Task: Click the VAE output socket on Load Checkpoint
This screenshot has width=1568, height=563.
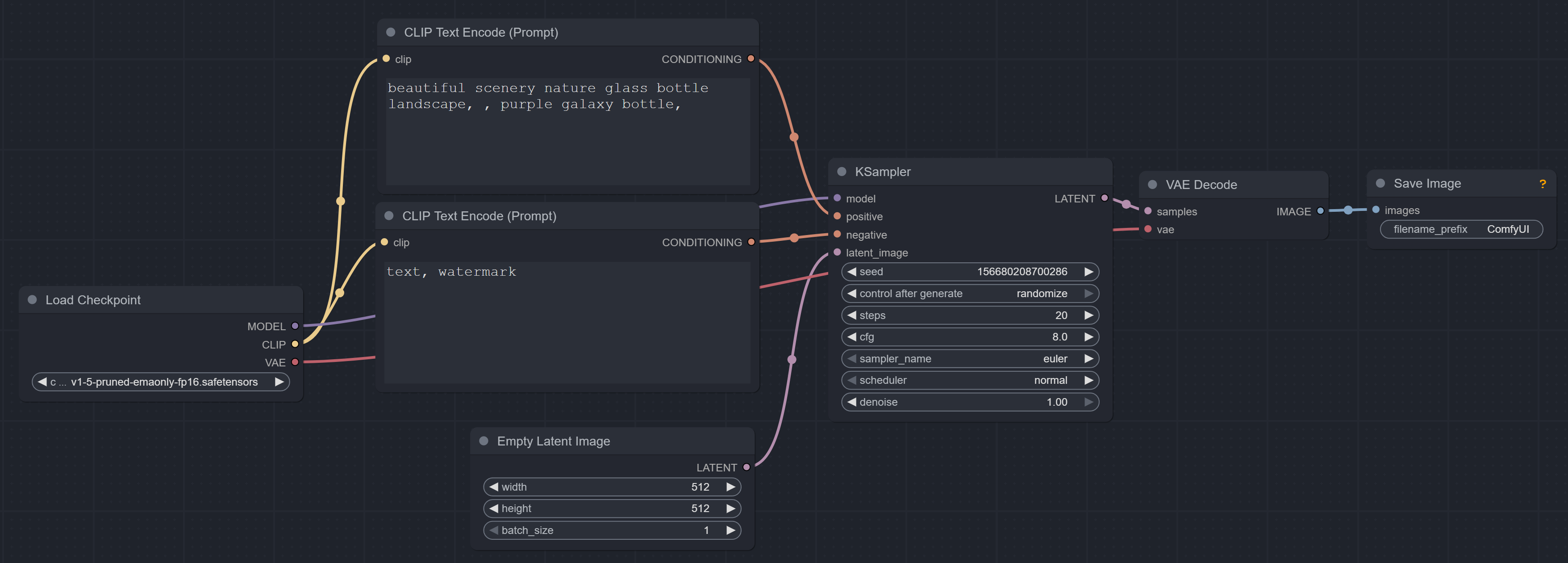Action: [295, 362]
